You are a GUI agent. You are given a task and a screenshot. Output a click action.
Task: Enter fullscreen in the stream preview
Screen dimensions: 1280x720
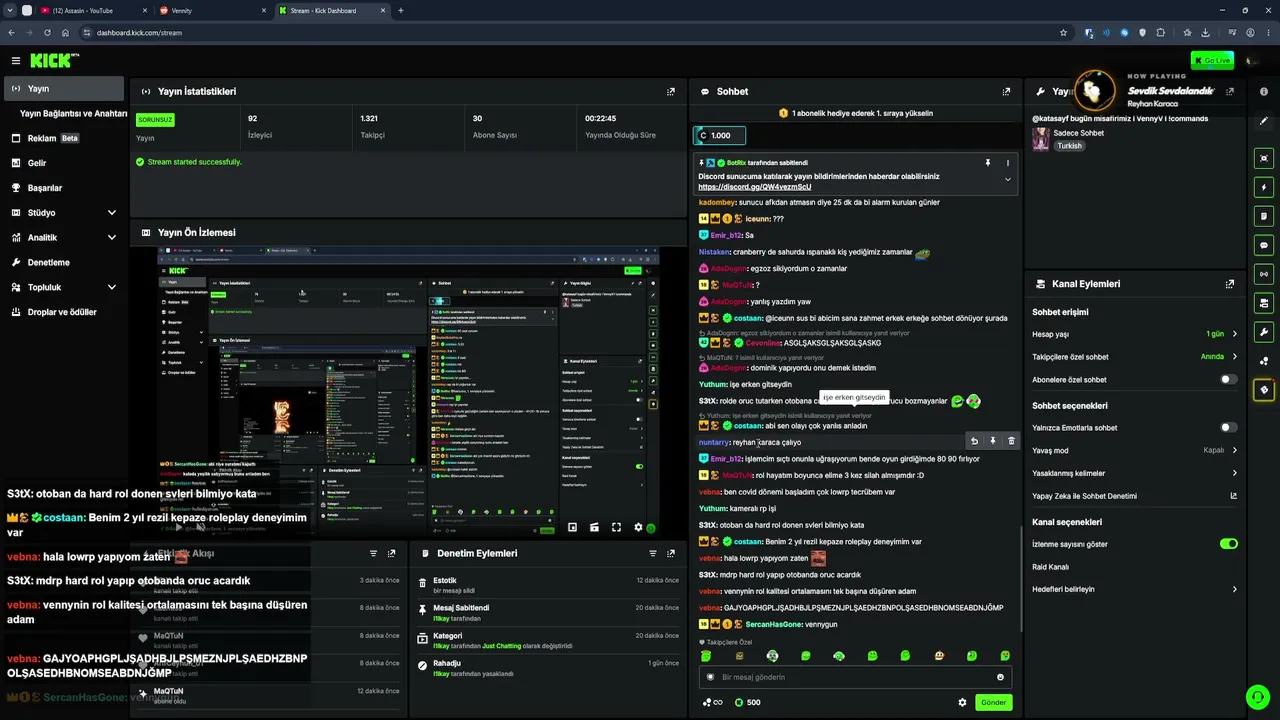click(616, 528)
